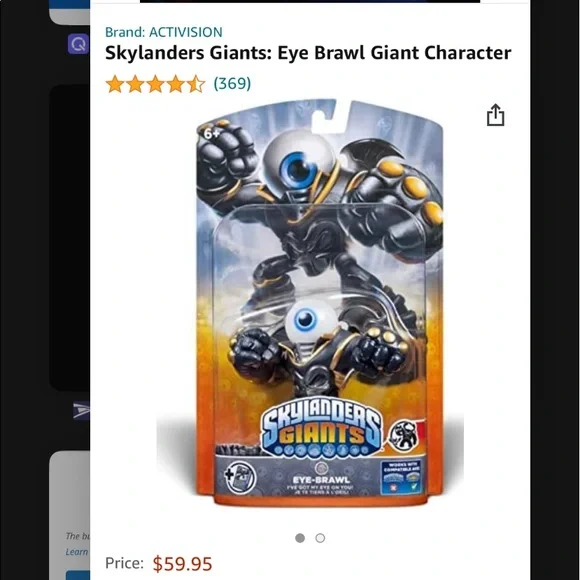580x580 pixels.
Task: Click the partially visible Learn link
Action: click(x=77, y=552)
